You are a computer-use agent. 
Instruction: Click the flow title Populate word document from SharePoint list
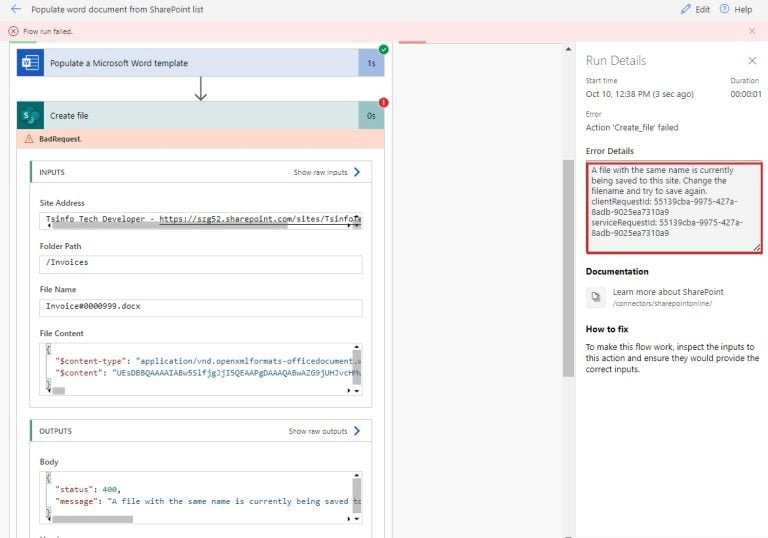117,9
